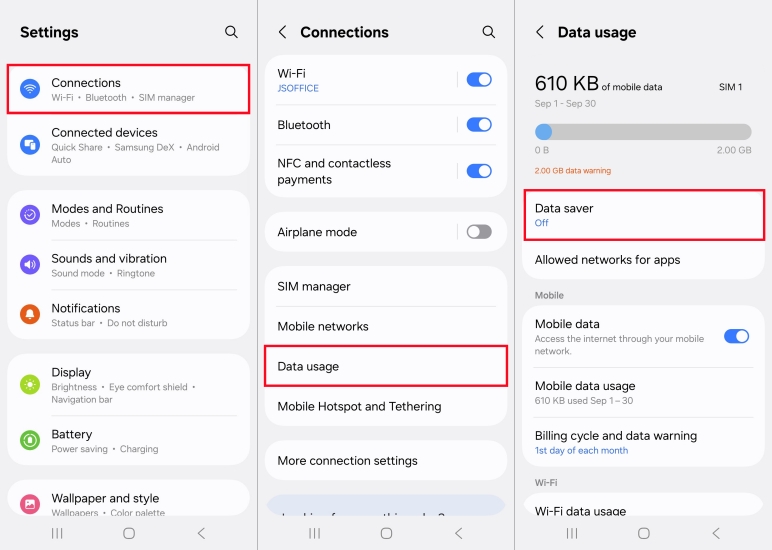The width and height of the screenshot is (772, 550).
Task: Open SIM manager
Action: 386,287
